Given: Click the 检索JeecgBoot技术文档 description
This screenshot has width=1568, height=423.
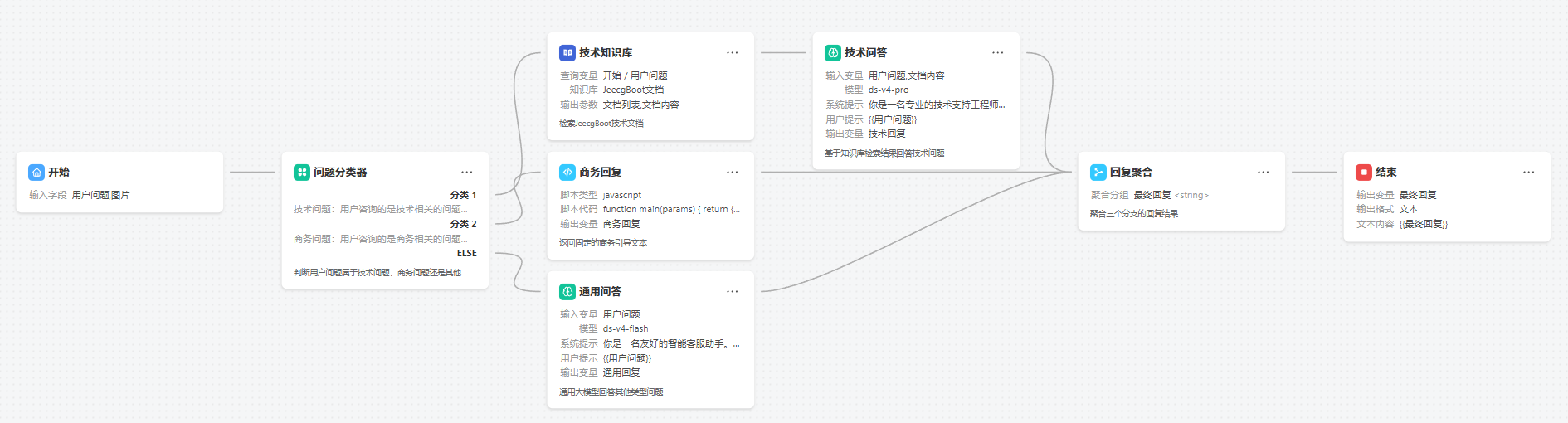Looking at the screenshot, I should (601, 123).
